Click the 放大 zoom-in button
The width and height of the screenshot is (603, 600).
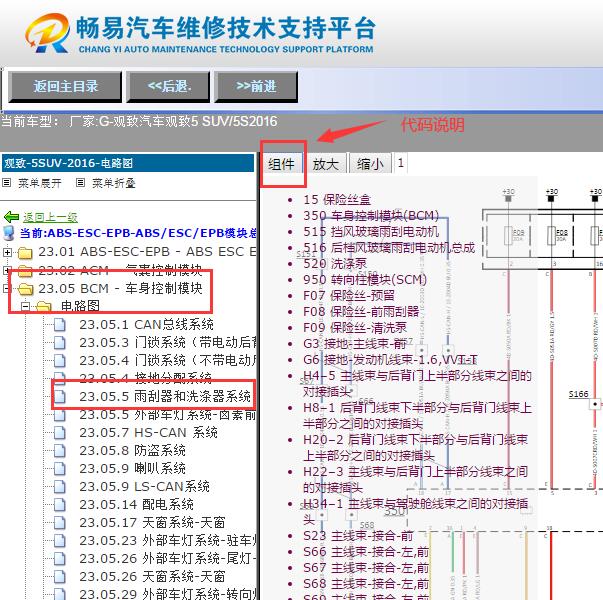[325, 164]
